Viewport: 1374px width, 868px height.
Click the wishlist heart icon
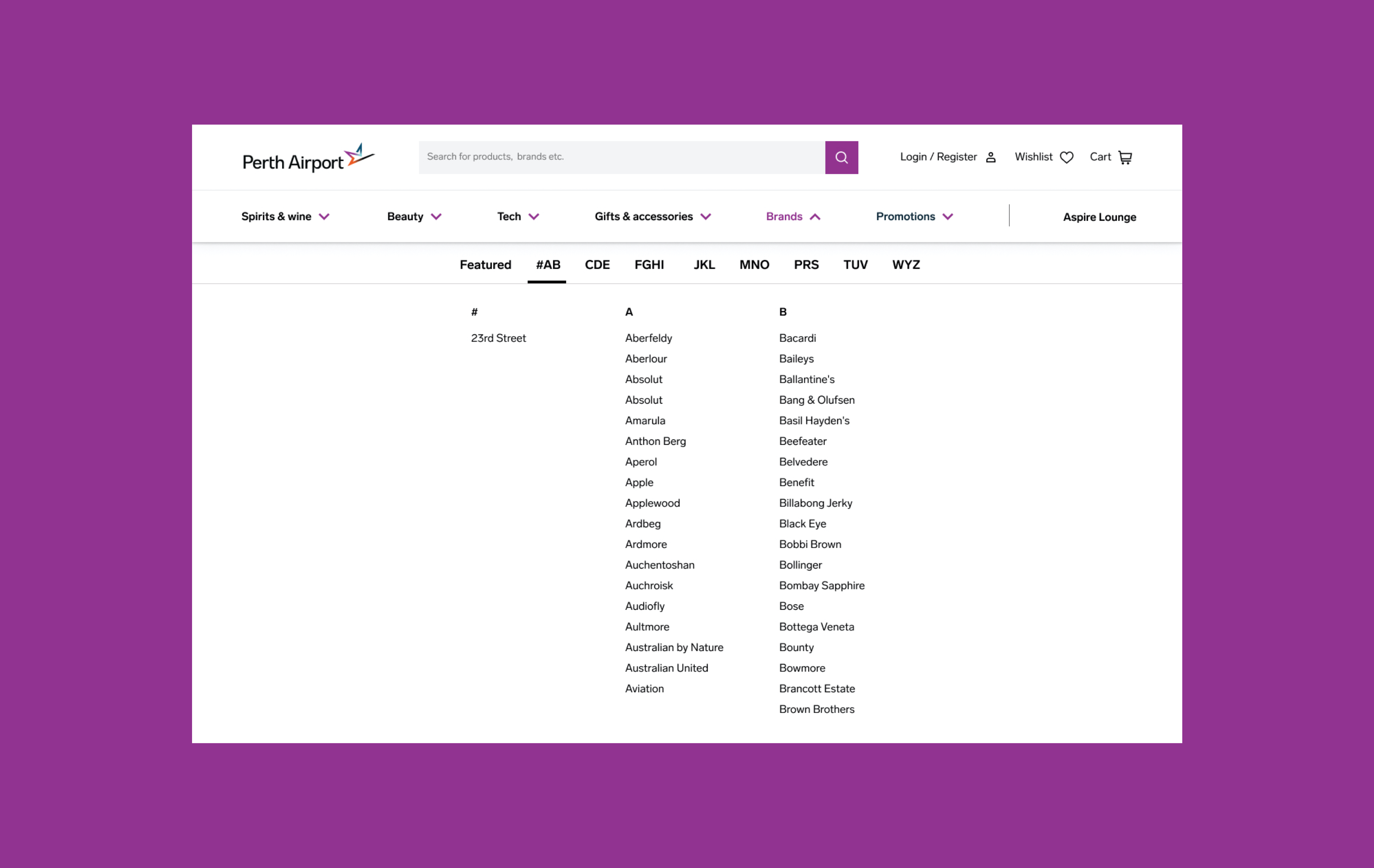(1066, 157)
